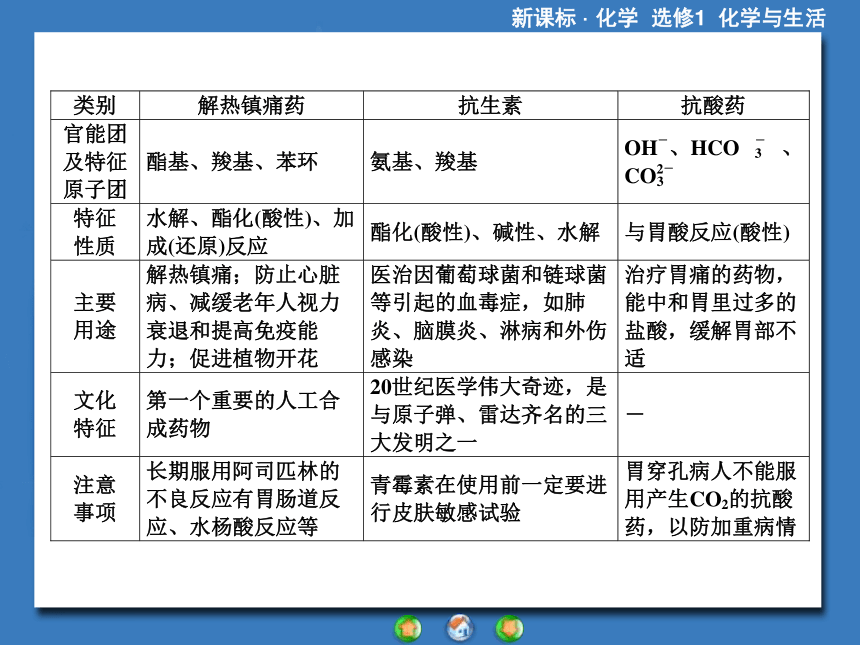Screen dimensions: 860x645
Task: Click the '解热镇痛药' column header
Action: point(251,105)
